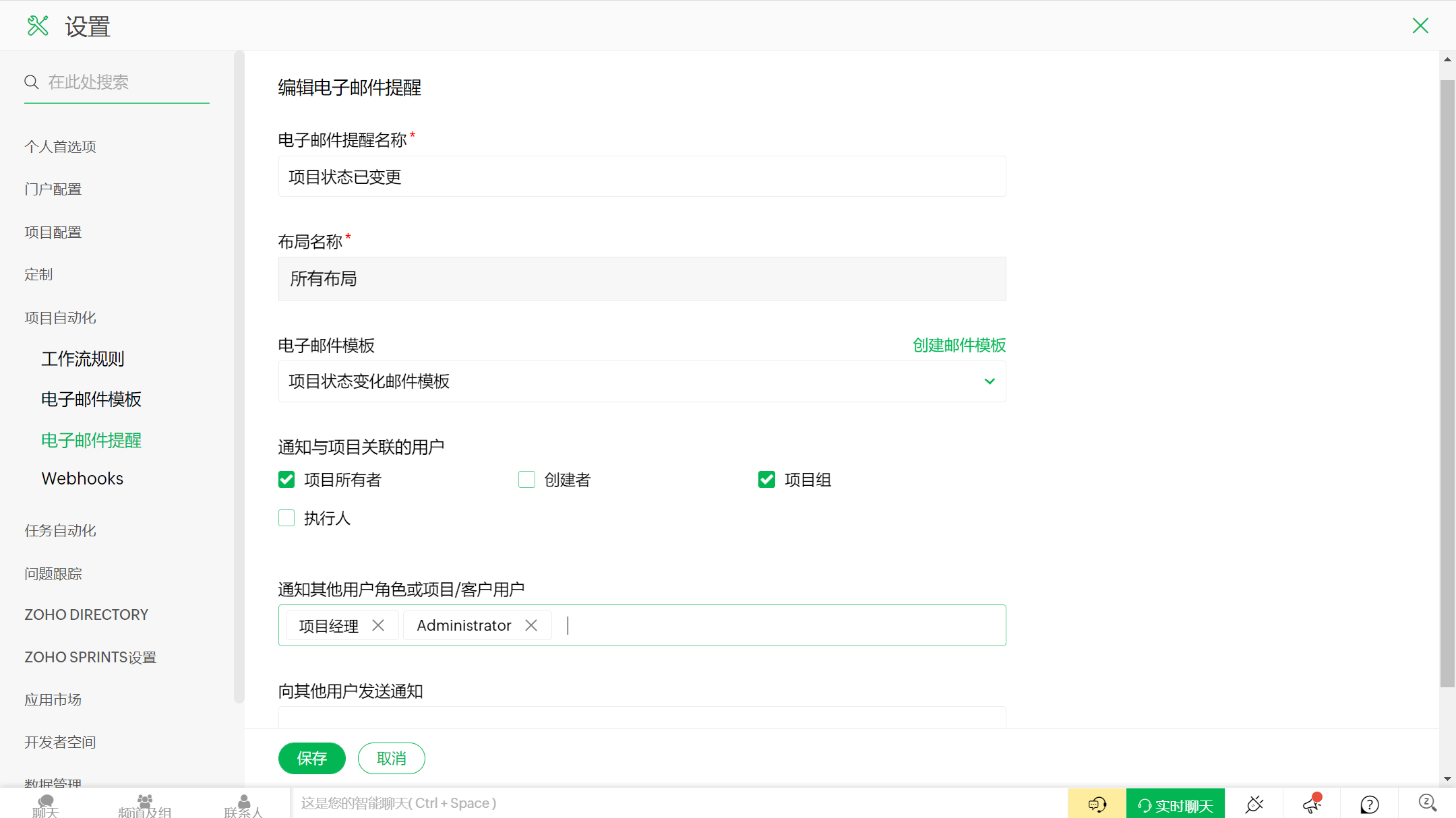The image size is (1456, 818).
Task: Click scrollbar up arrow
Action: point(1447,60)
